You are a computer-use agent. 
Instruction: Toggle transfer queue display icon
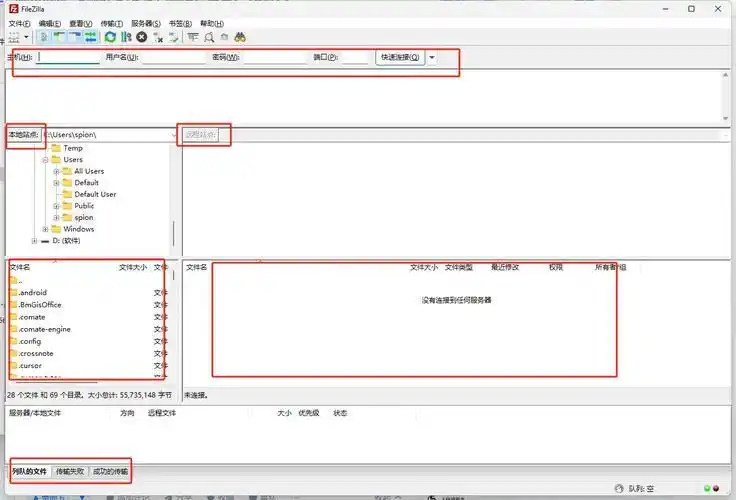coord(90,37)
